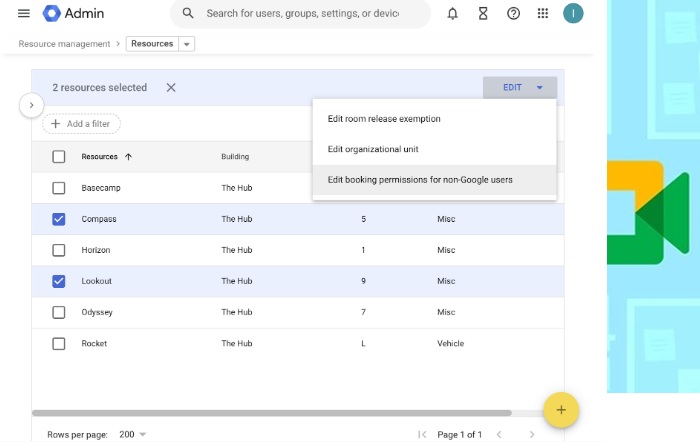Open the main hamburger menu
The image size is (700, 442).
24,13
